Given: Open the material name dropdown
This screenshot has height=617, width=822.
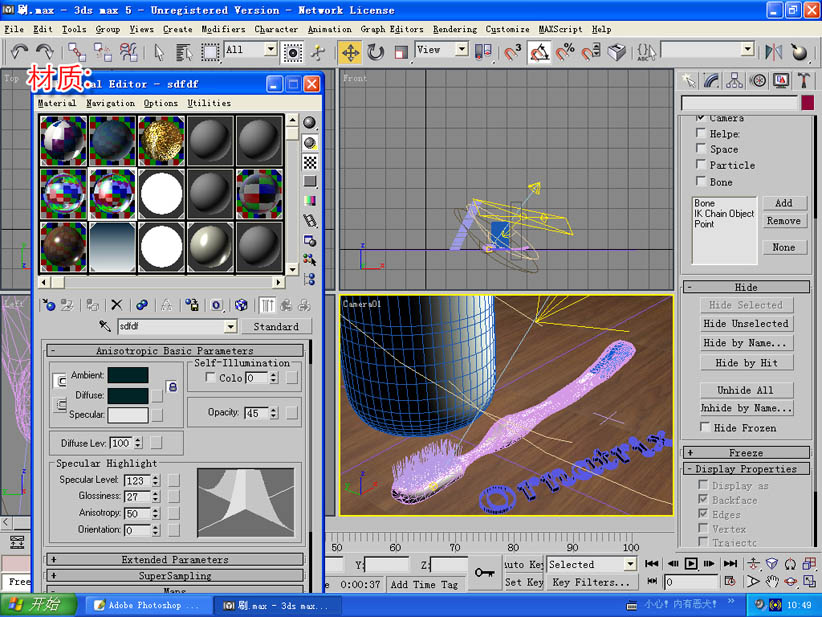Looking at the screenshot, I should click(x=231, y=327).
